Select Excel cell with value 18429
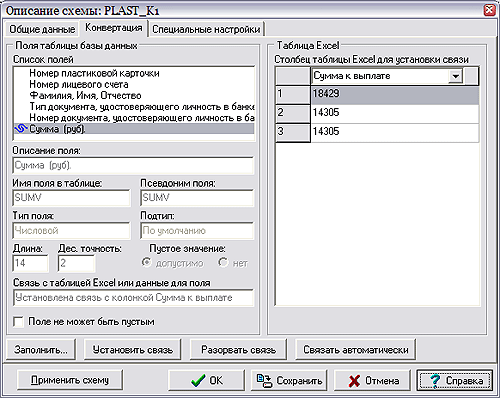The width and height of the screenshot is (500, 398). pos(395,95)
